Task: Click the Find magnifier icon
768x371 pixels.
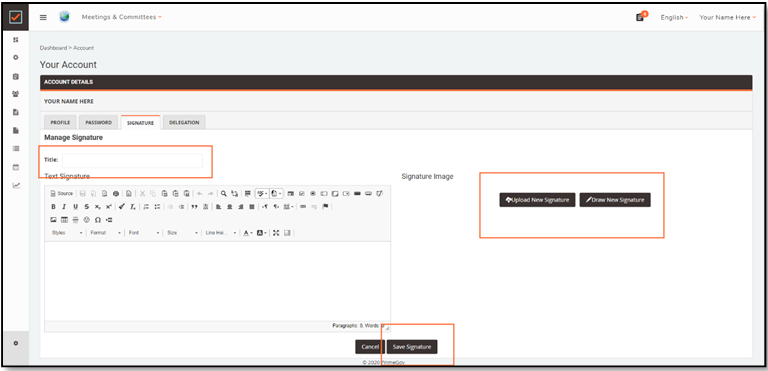Action: click(x=223, y=194)
